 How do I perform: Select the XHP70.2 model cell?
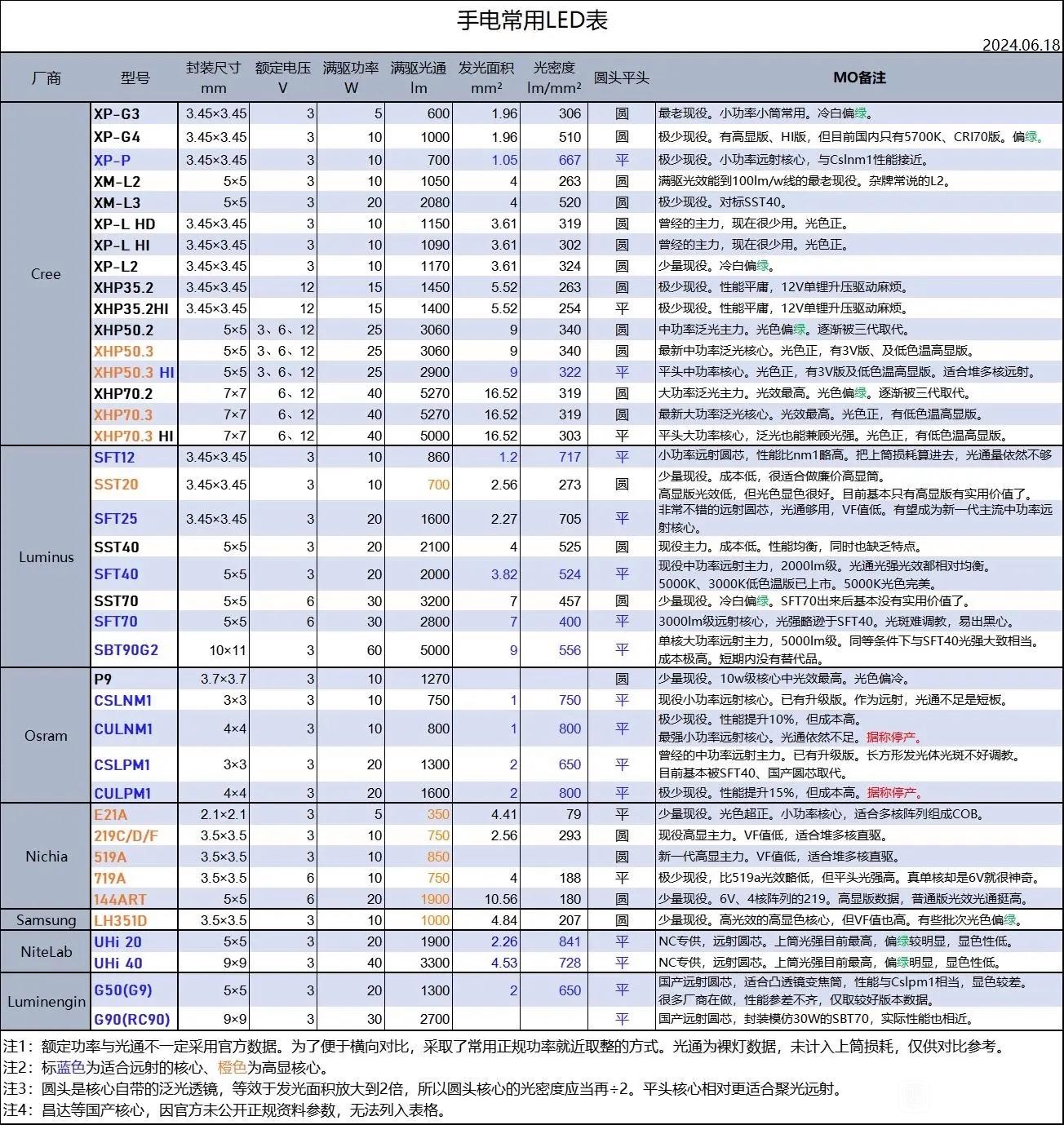tap(135, 393)
